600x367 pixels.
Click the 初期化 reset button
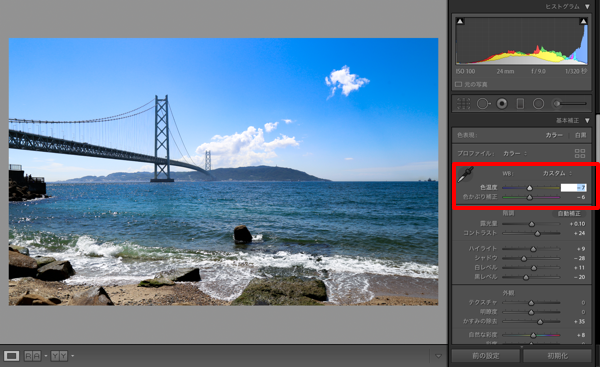pyautogui.click(x=557, y=356)
